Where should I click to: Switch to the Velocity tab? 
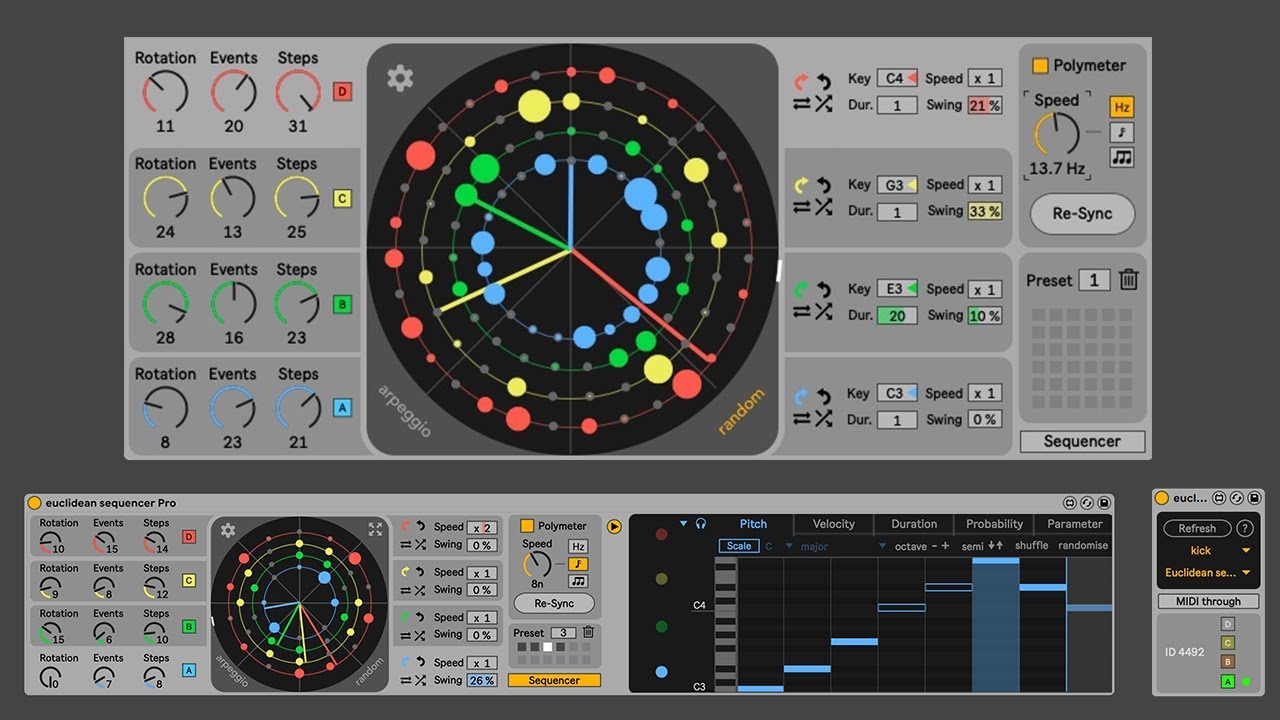[x=832, y=524]
